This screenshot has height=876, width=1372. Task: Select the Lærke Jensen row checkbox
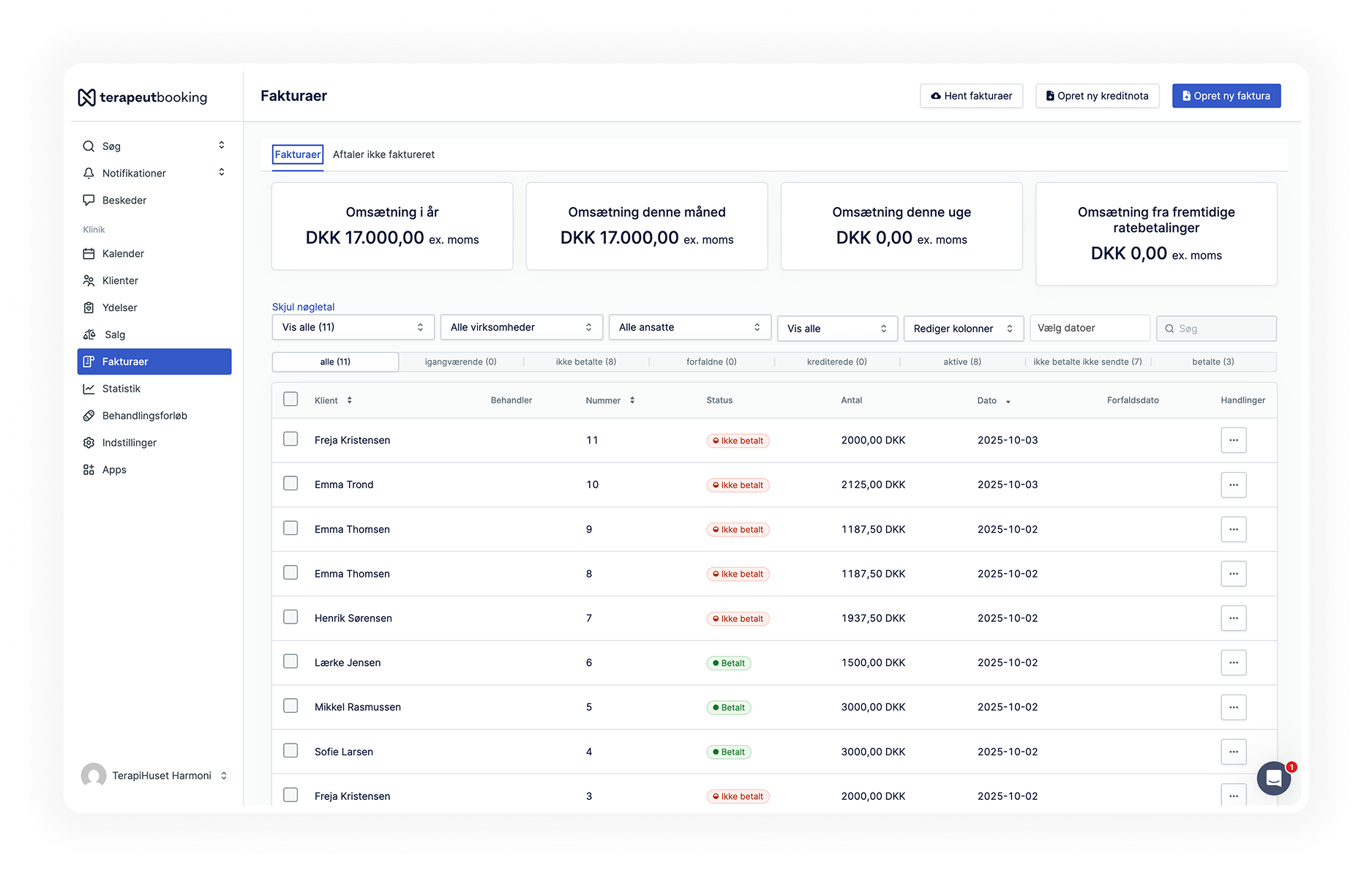click(290, 662)
